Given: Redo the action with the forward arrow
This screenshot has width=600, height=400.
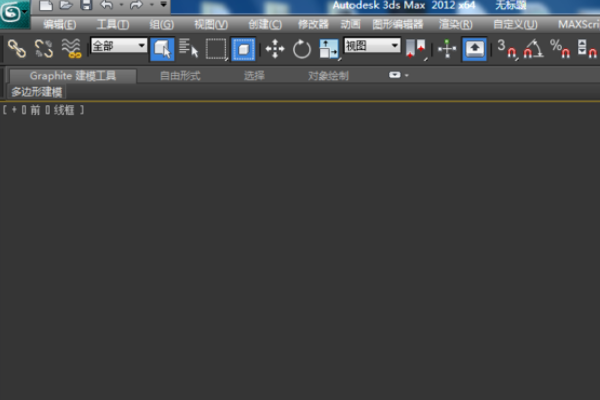Looking at the screenshot, I should 136,5.
